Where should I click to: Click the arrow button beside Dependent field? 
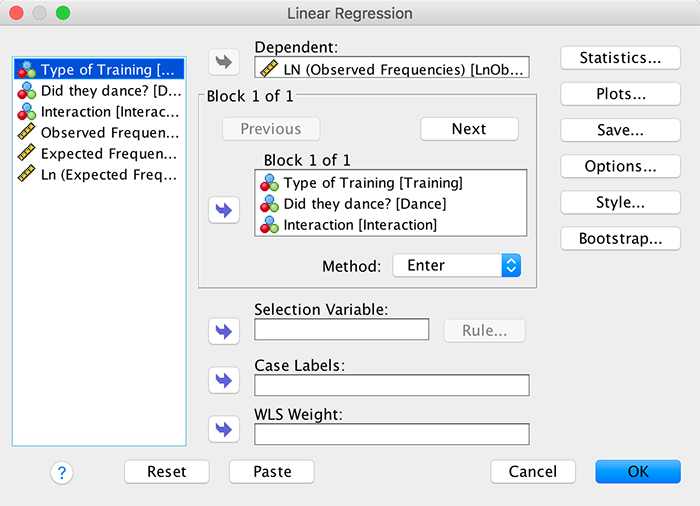click(x=224, y=62)
